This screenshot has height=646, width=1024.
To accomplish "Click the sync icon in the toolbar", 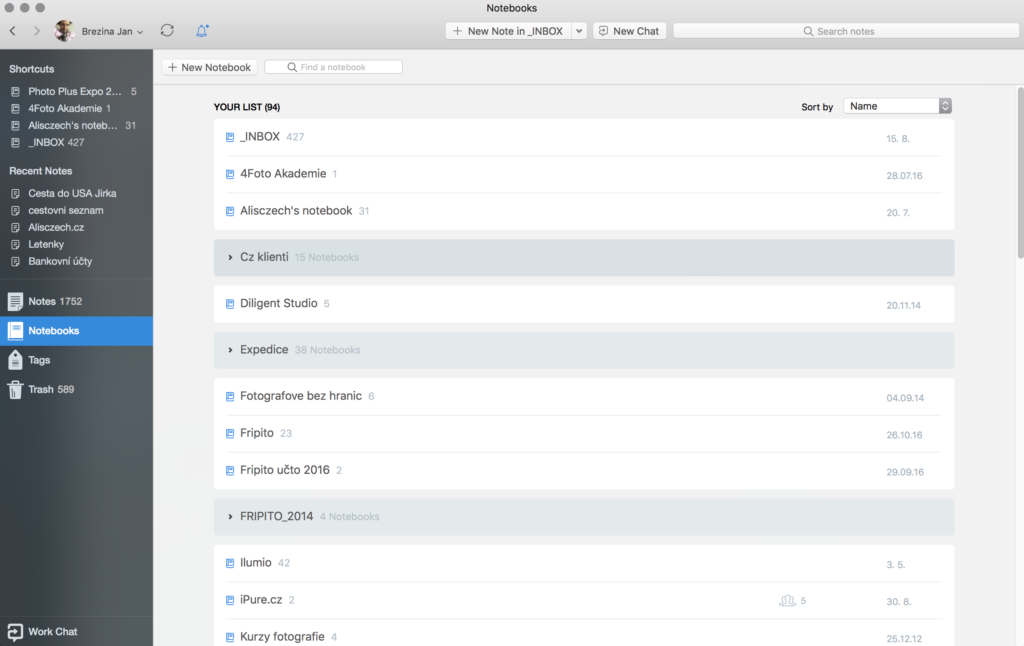I will 167,31.
